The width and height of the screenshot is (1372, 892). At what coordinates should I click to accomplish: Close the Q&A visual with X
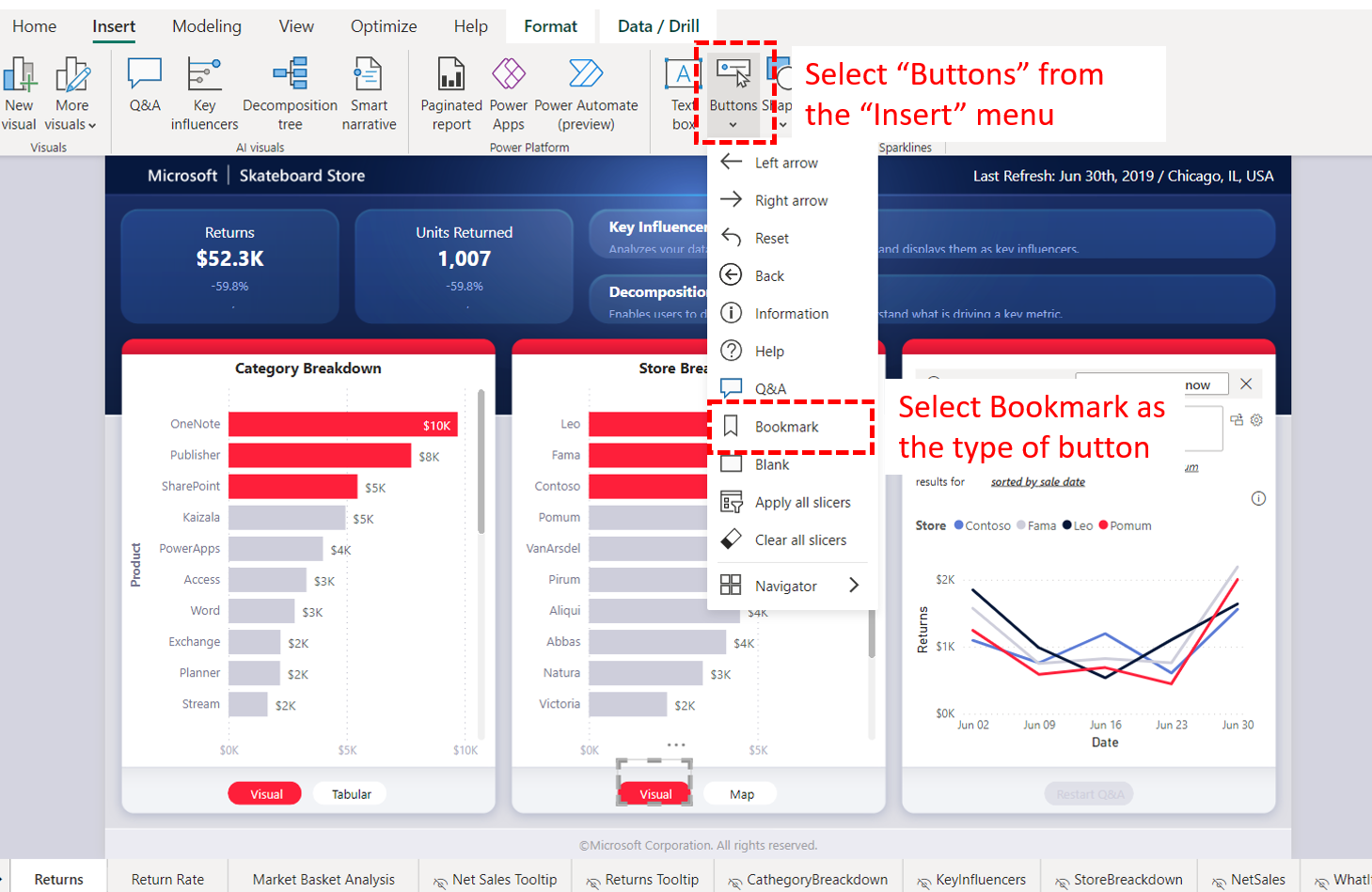coord(1246,383)
